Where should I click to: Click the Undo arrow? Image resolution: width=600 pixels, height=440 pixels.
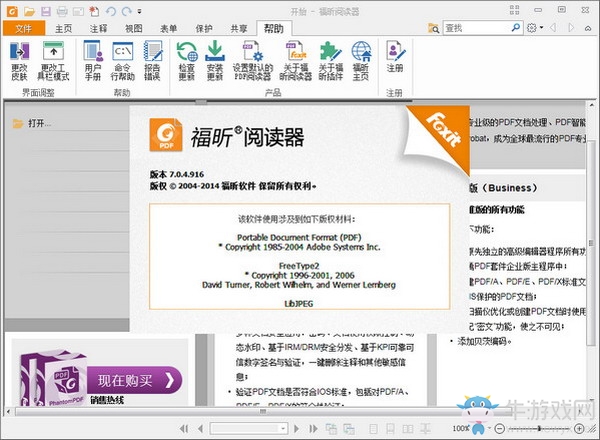click(111, 11)
